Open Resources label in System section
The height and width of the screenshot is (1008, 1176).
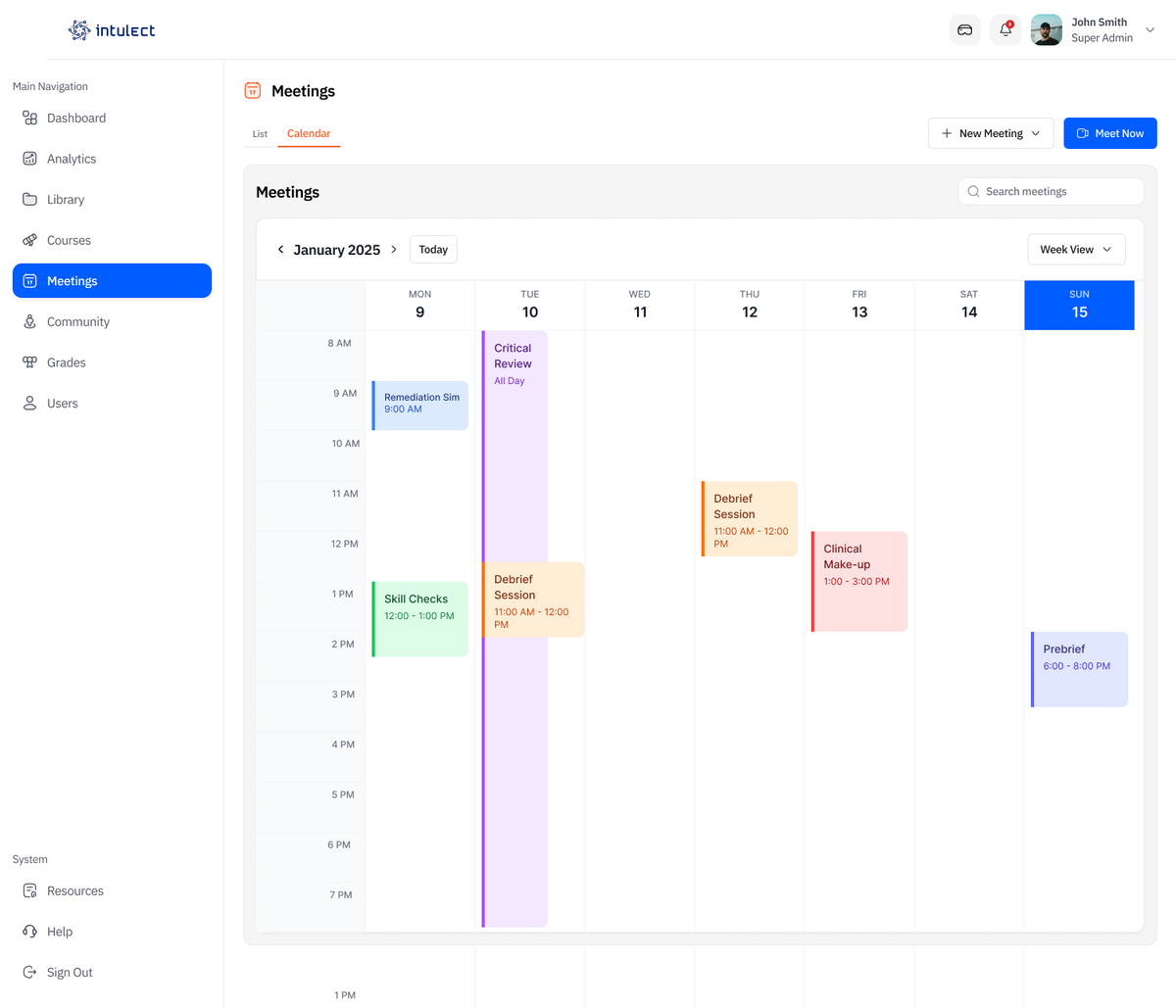point(75,890)
